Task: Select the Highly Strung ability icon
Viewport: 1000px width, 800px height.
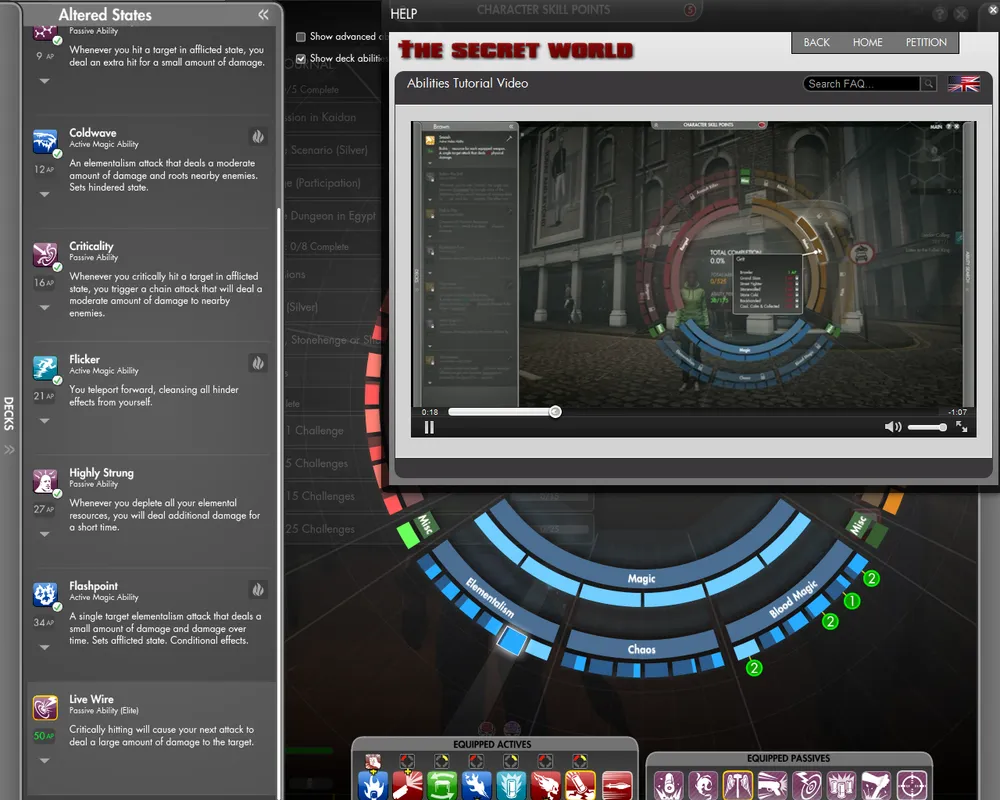Action: click(45, 481)
